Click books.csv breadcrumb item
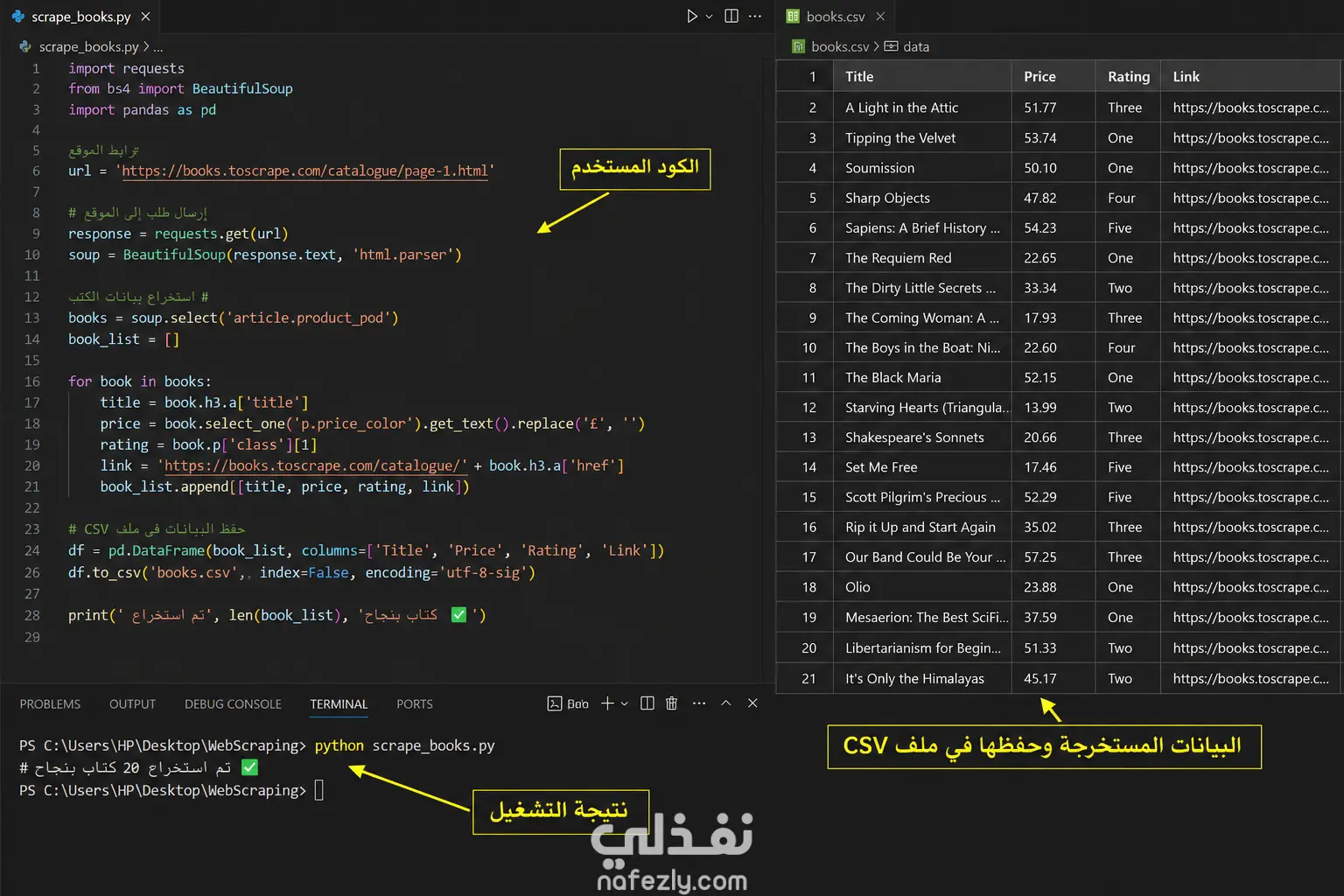Image resolution: width=1344 pixels, height=896 pixels. click(x=840, y=46)
